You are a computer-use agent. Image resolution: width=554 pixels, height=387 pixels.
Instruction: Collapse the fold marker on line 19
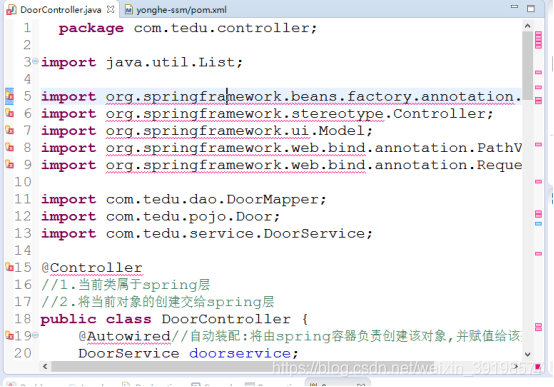35,335
